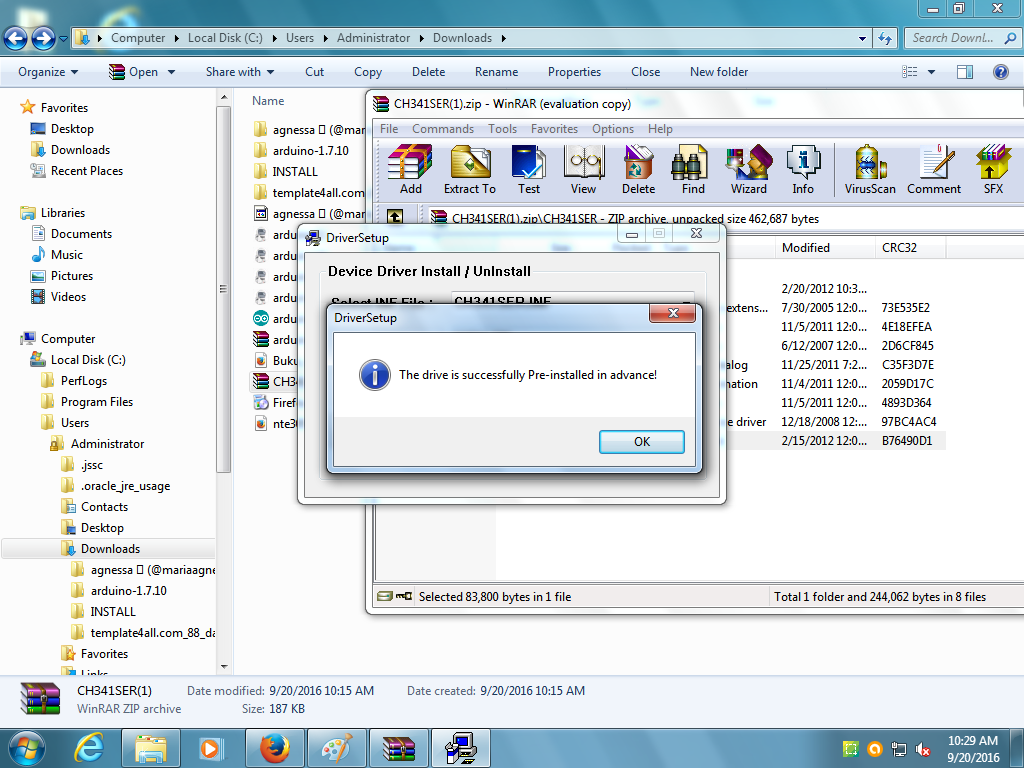The image size is (1024, 768).
Task: Open the Windows Start button
Action: (27, 748)
